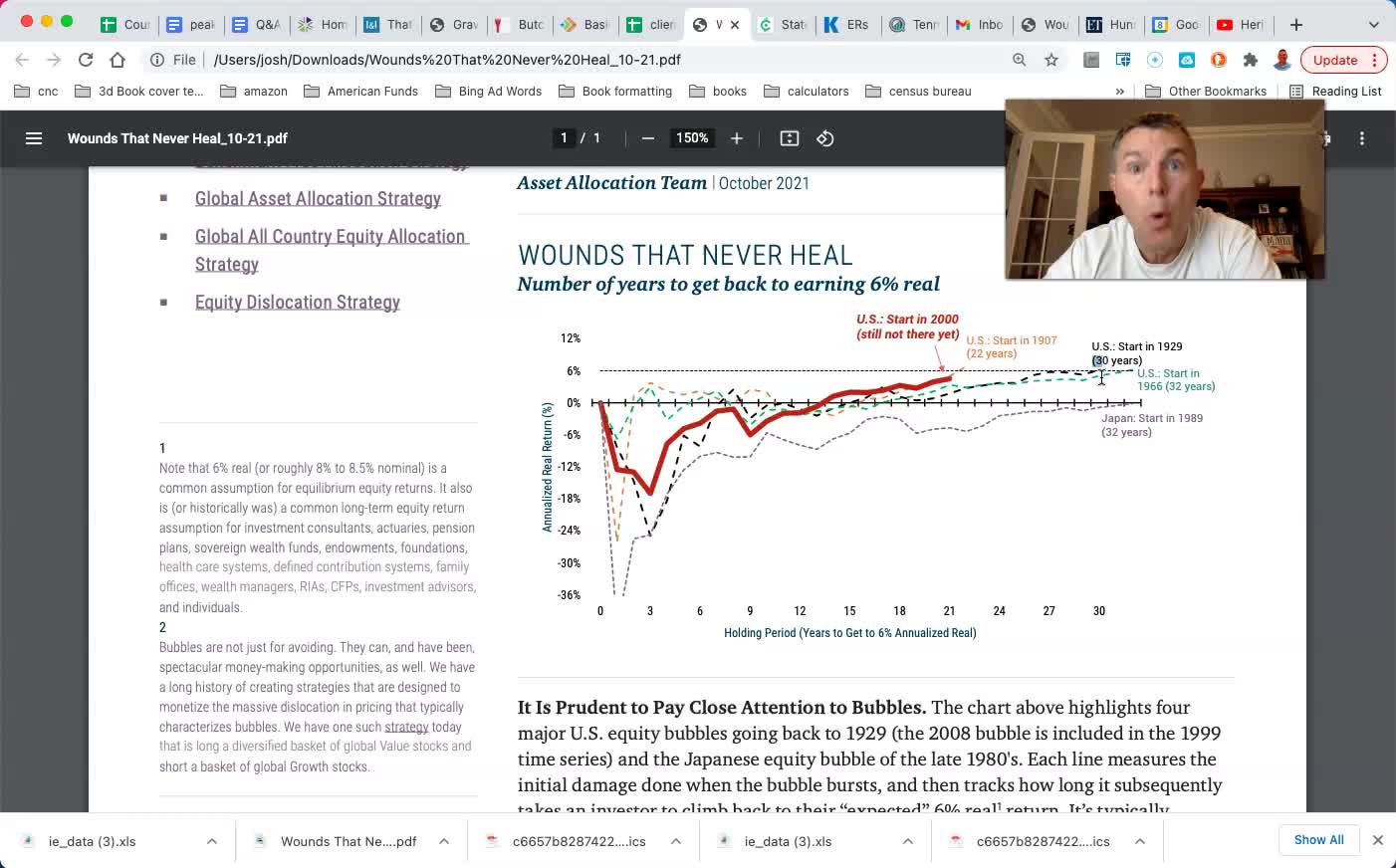Open the American Funds bookmark folder
The height and width of the screenshot is (868, 1396).
[361, 92]
